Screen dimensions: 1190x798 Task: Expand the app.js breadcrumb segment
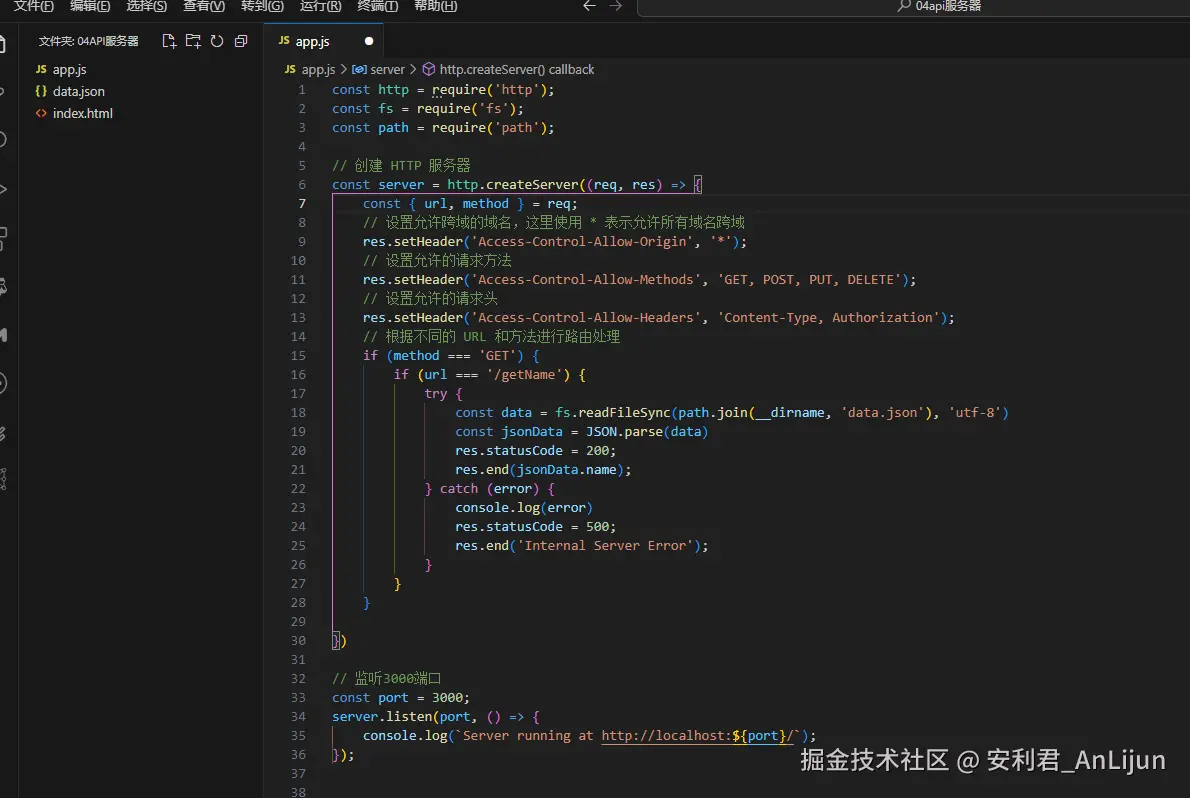click(x=318, y=69)
